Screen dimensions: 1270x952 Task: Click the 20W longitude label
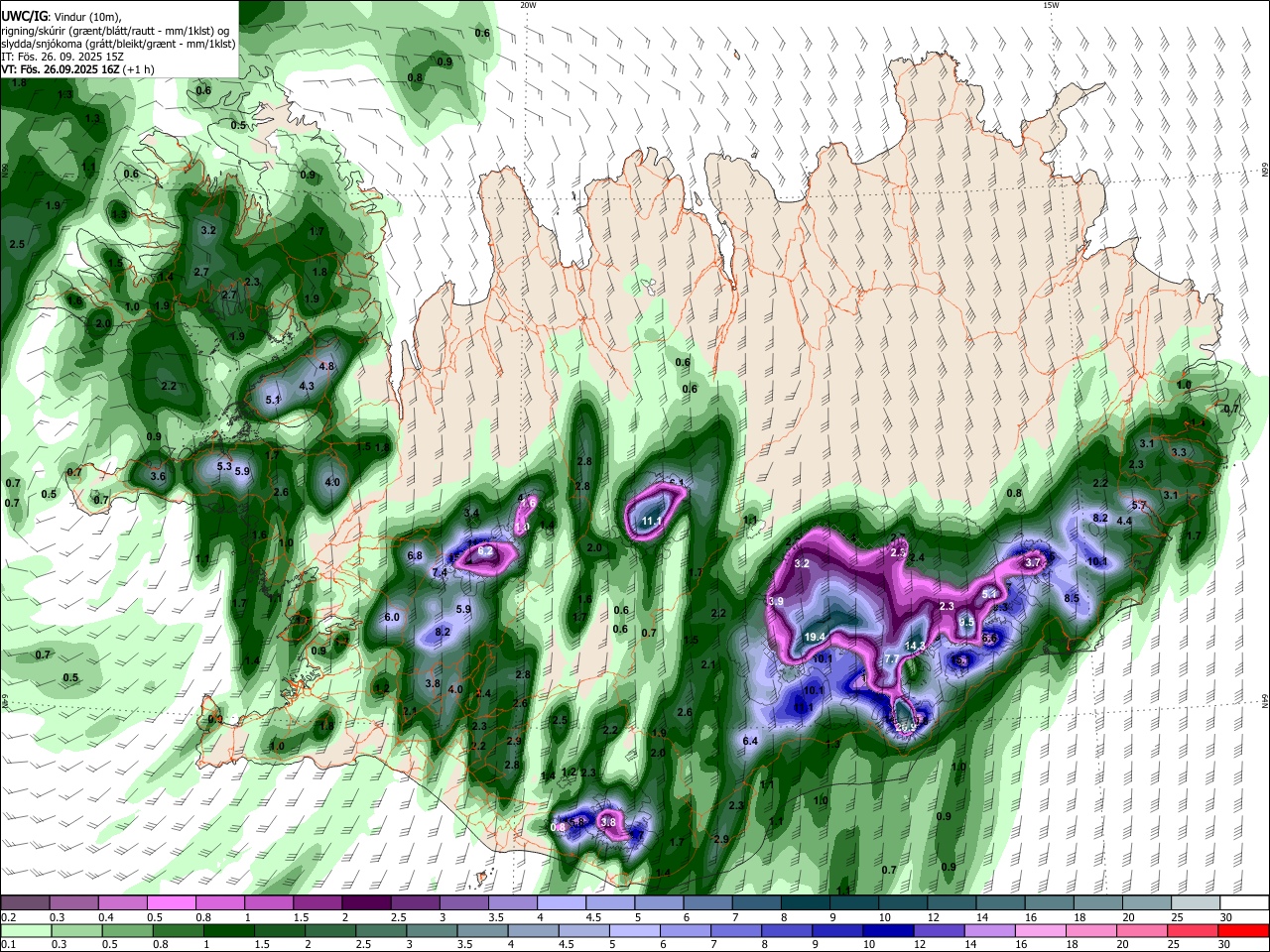coord(528,5)
